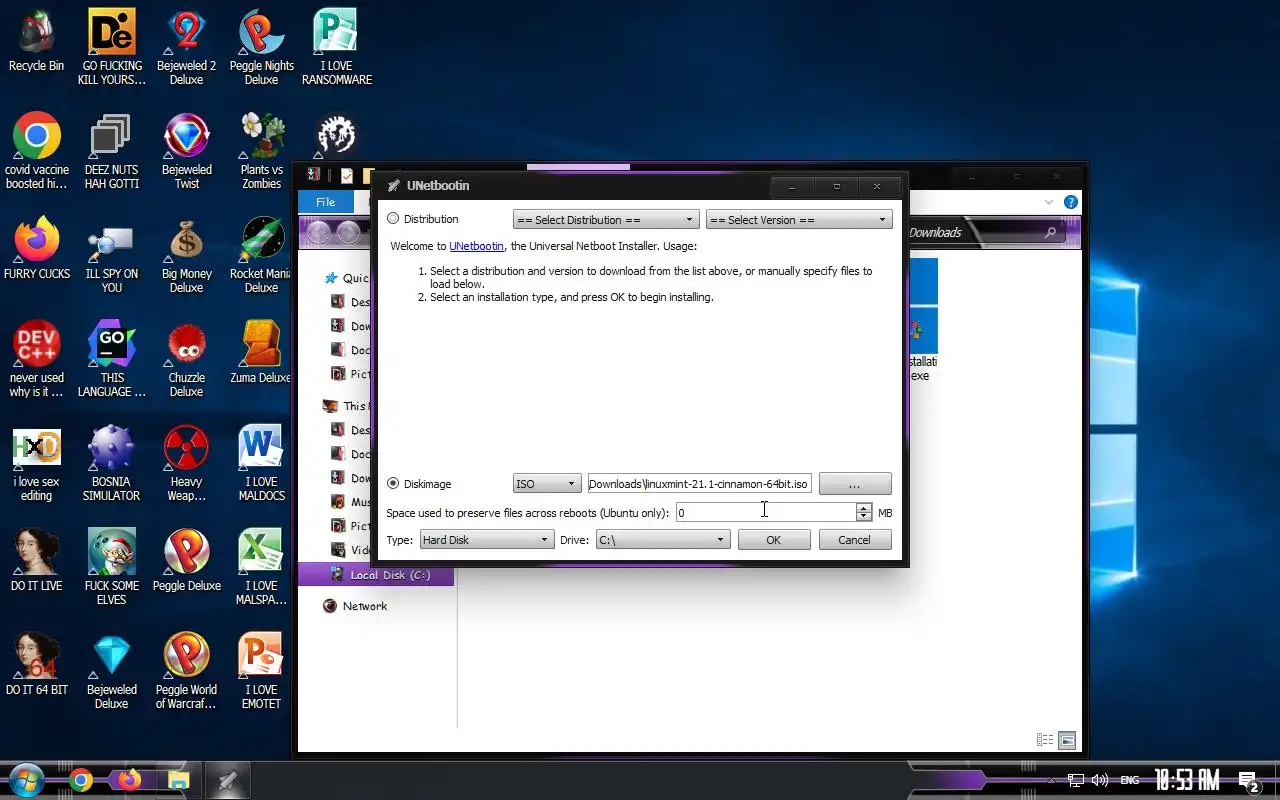Open the Type Hard Disk dropdown
The image size is (1280, 800).
coord(486,540)
